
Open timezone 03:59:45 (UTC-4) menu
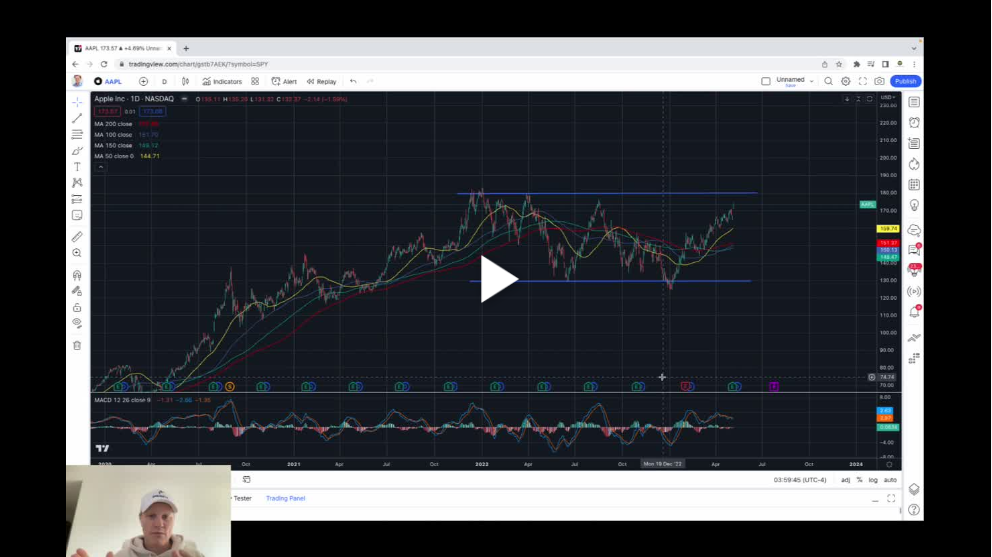point(800,480)
